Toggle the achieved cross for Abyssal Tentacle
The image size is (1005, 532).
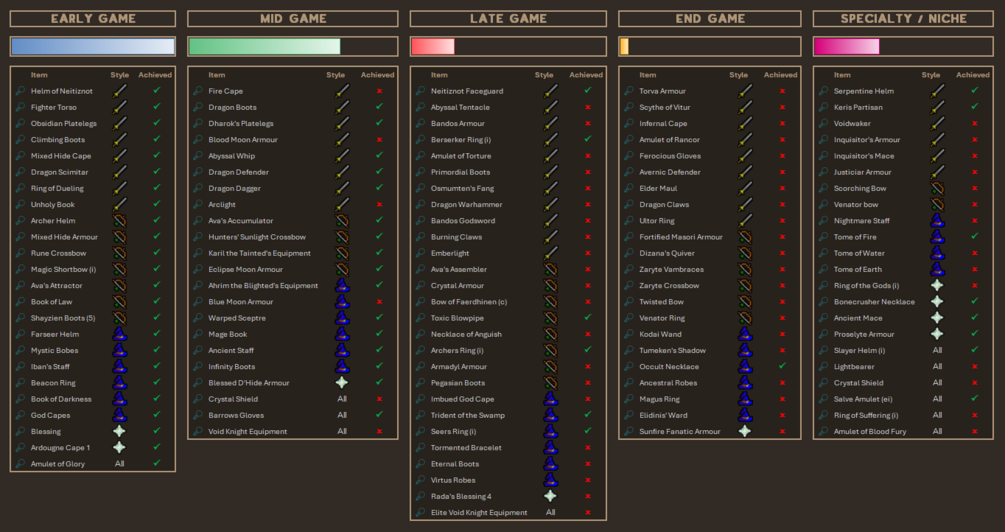coord(588,107)
